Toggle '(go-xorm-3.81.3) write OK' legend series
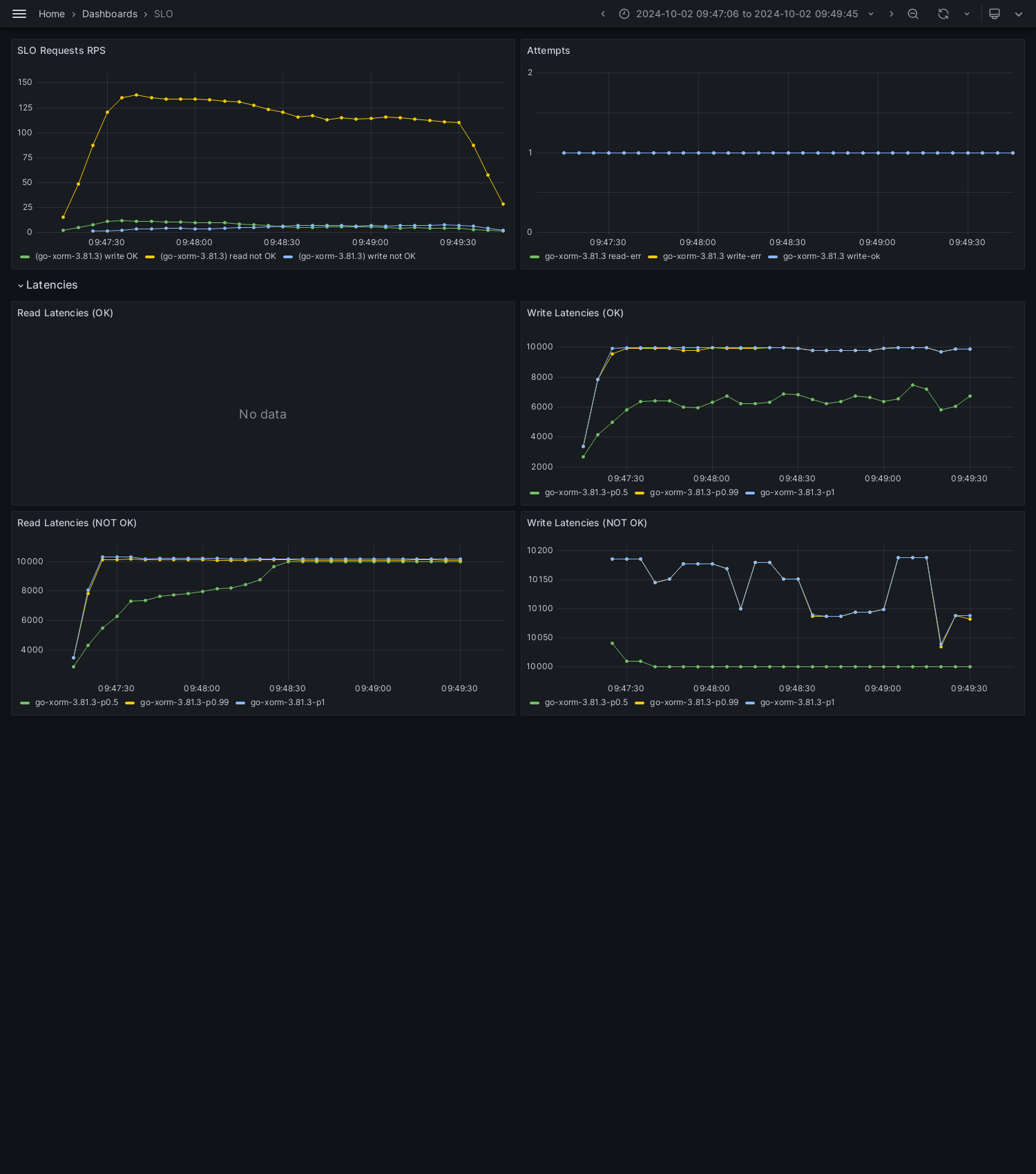This screenshot has height=1174, width=1036. coord(86,256)
